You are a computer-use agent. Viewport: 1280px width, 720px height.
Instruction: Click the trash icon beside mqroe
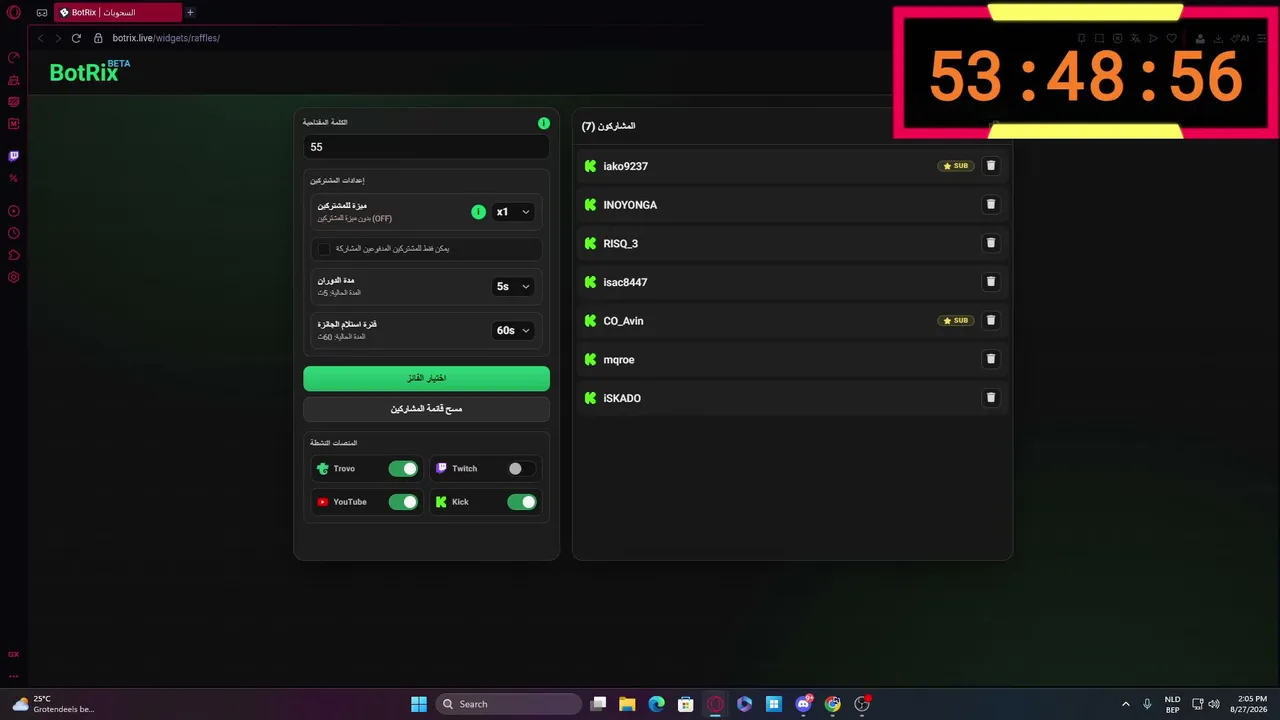991,359
